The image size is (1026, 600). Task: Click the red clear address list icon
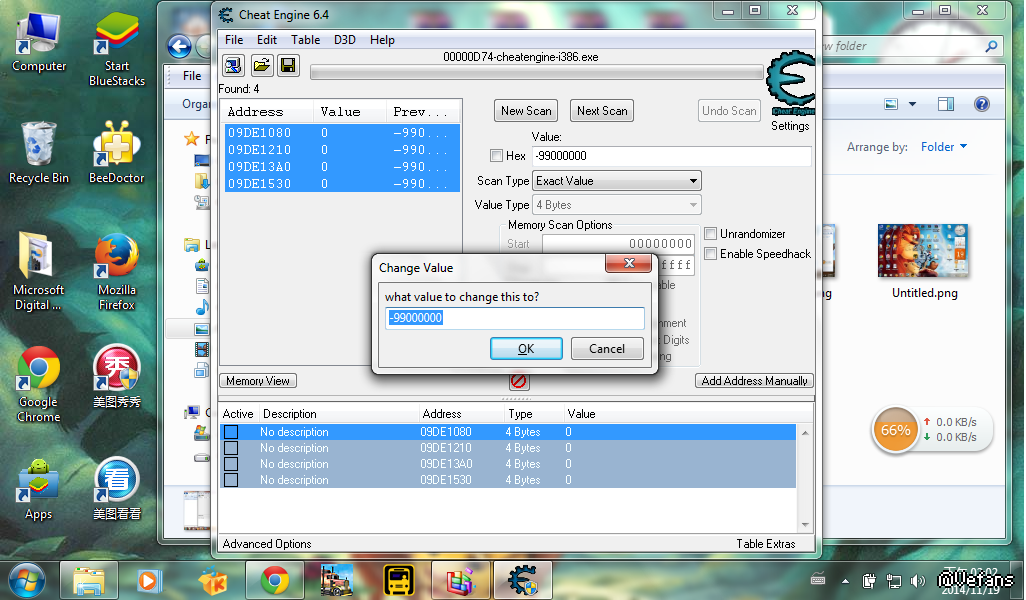point(519,381)
